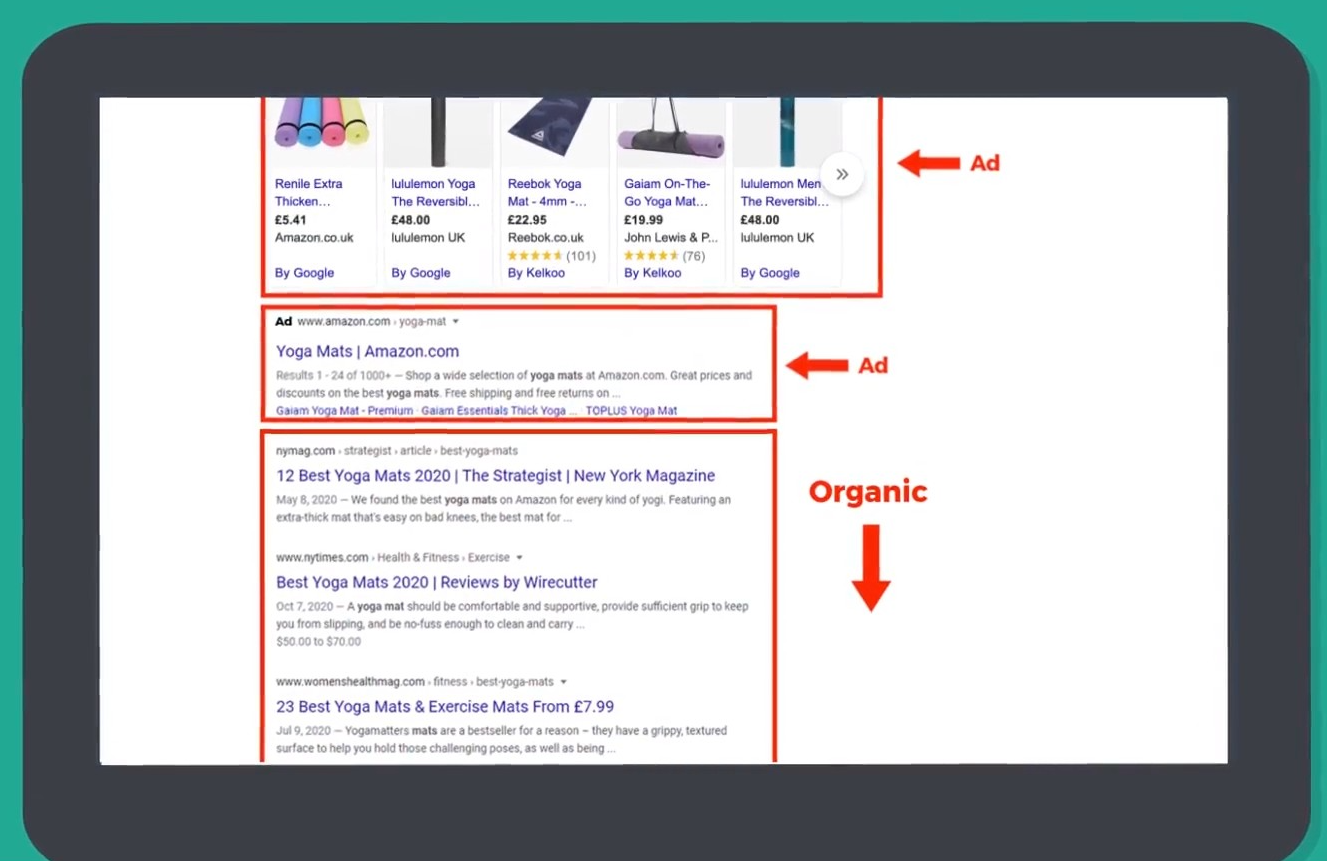Click the John Lewis & P... seller name
Screen dimensions: 1327x861
671,238
